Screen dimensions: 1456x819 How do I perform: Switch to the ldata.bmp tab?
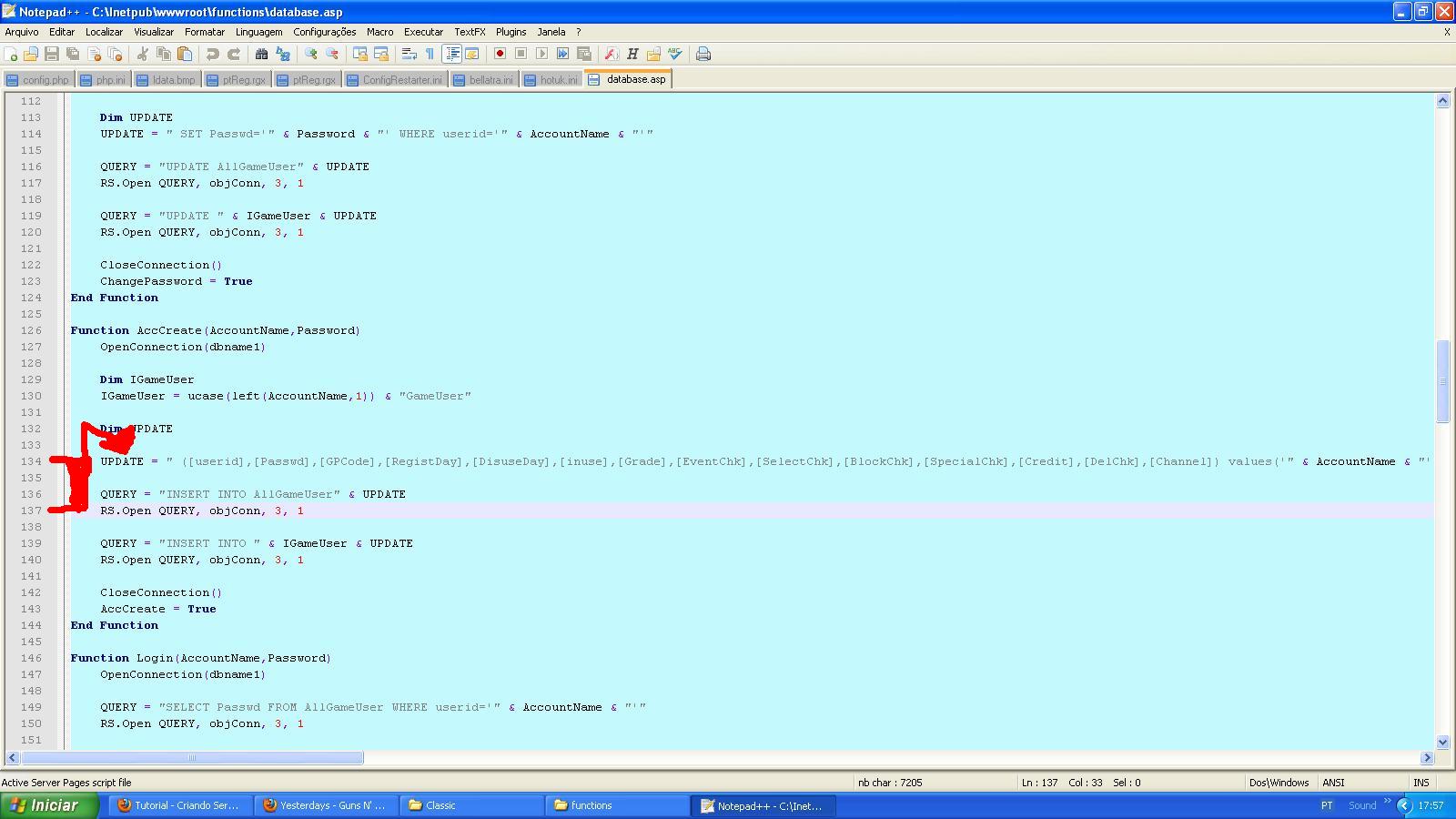point(167,80)
